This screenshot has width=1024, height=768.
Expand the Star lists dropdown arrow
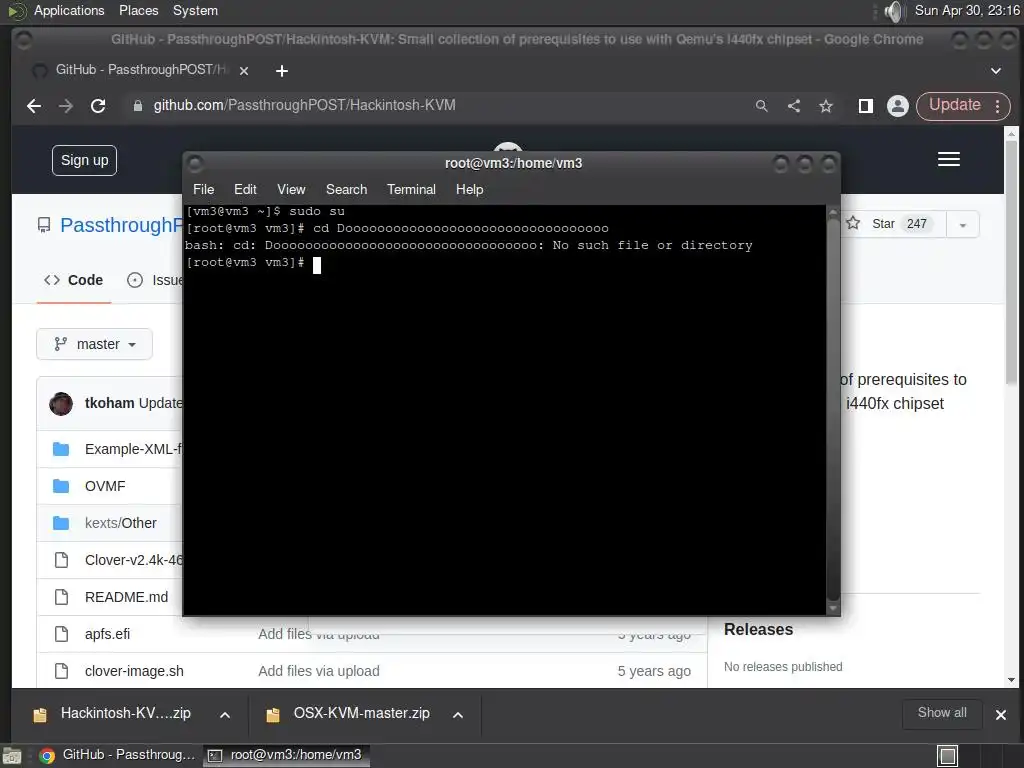click(963, 225)
